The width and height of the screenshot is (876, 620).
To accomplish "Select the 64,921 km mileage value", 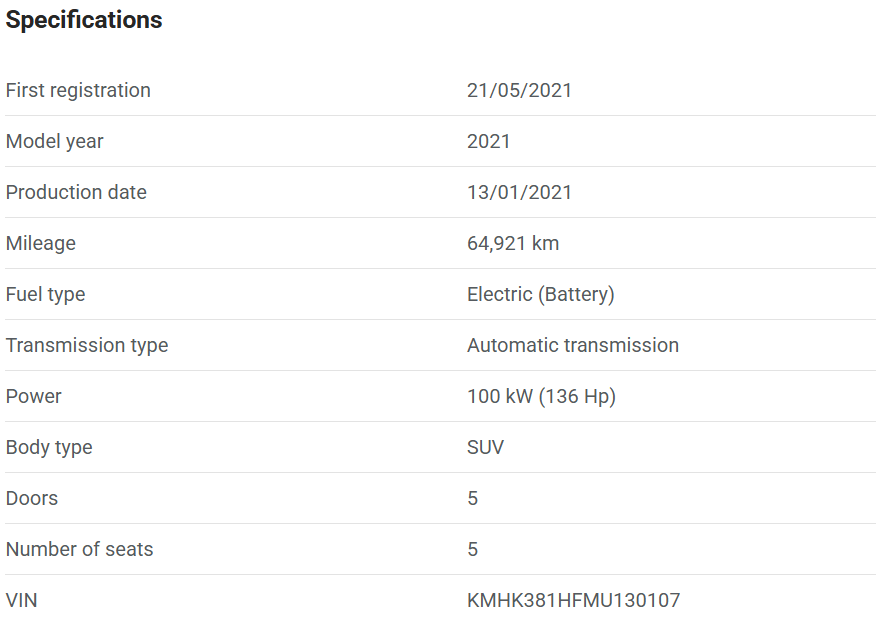I will pos(513,243).
